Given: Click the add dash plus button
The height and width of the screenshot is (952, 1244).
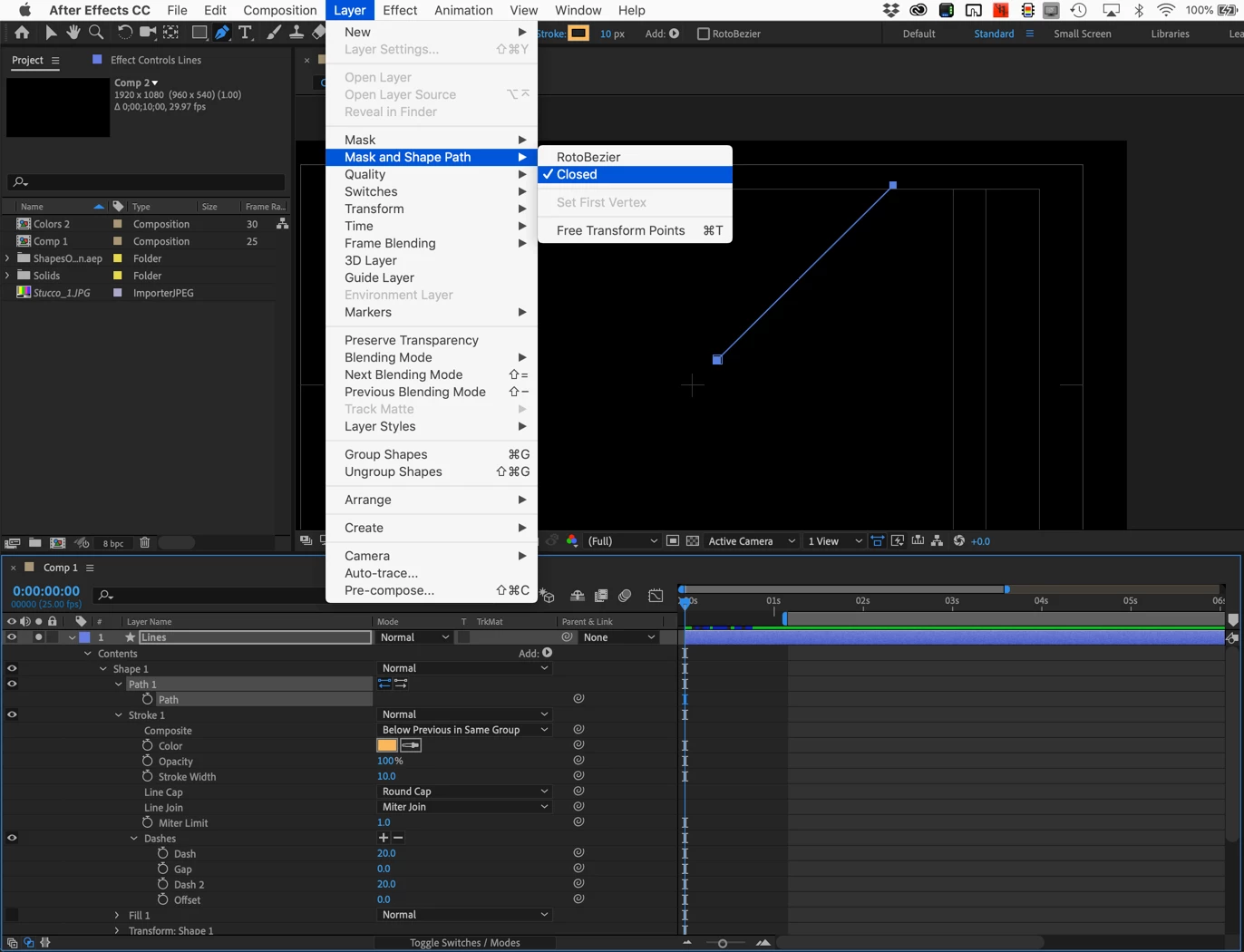Looking at the screenshot, I should pos(384,838).
